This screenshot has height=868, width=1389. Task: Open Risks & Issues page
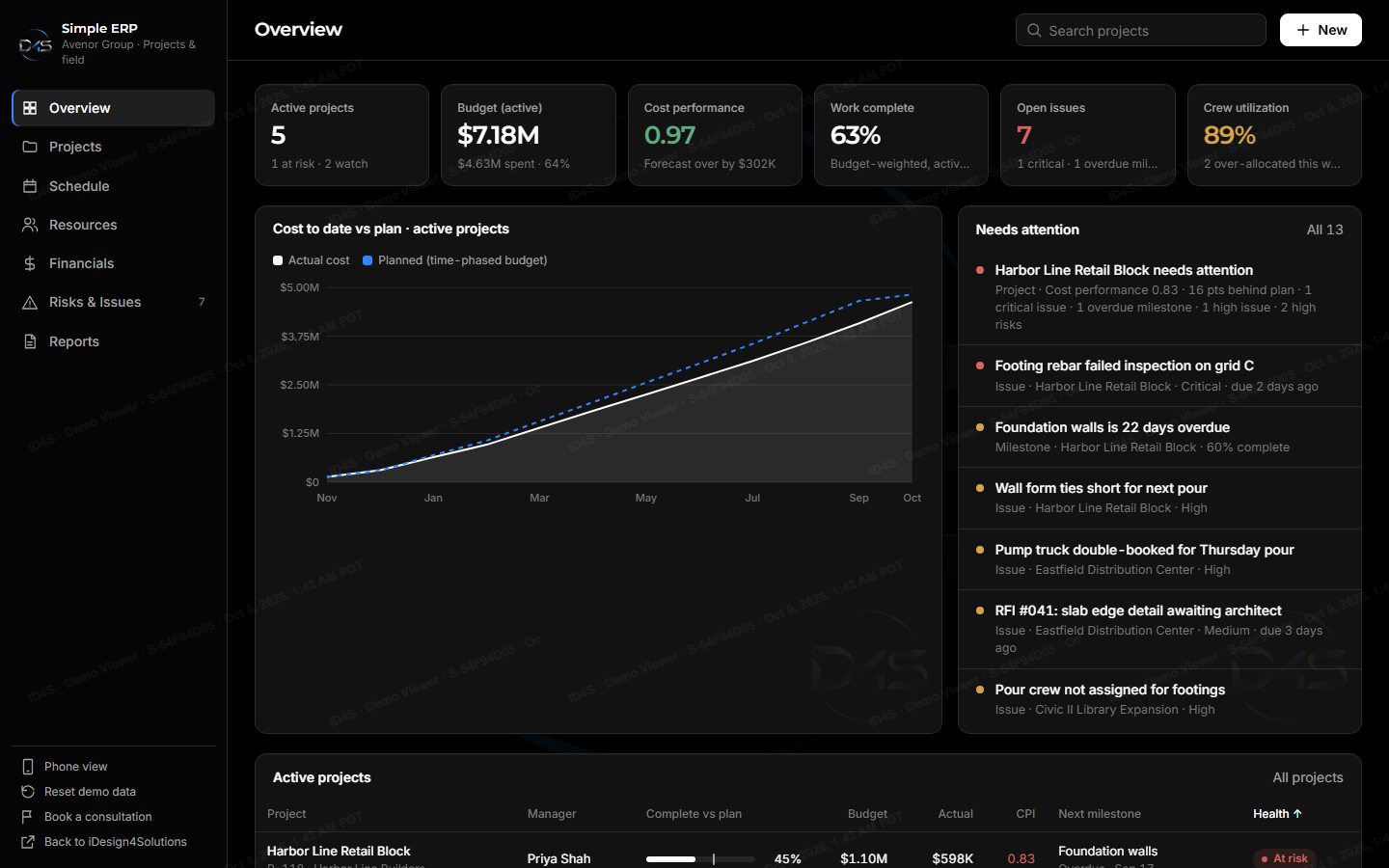click(x=113, y=302)
